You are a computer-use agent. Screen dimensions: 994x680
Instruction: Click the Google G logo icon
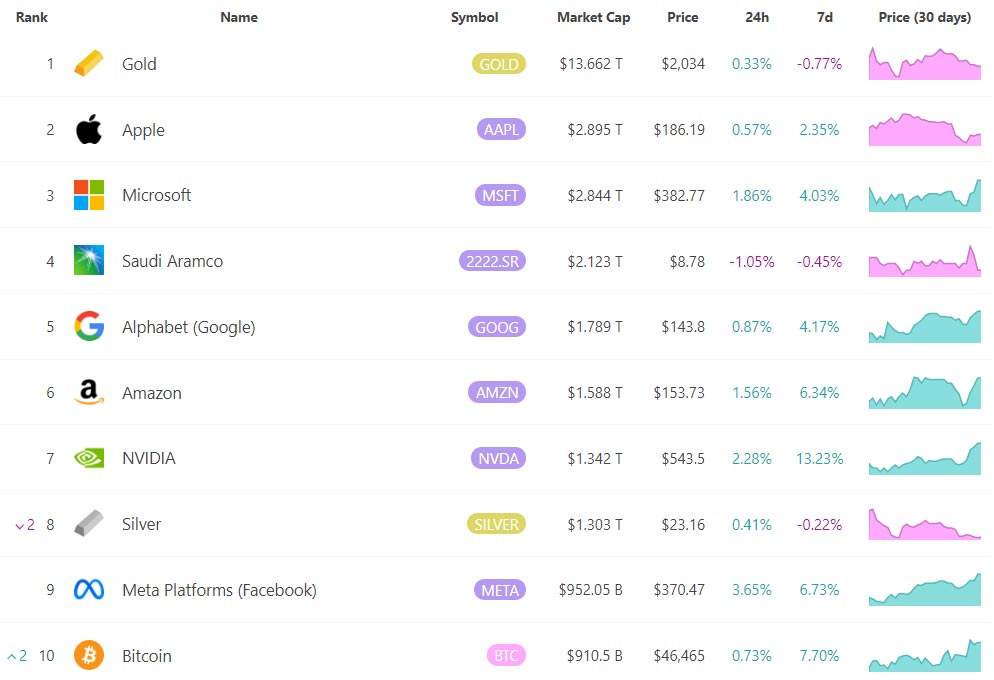coord(89,326)
